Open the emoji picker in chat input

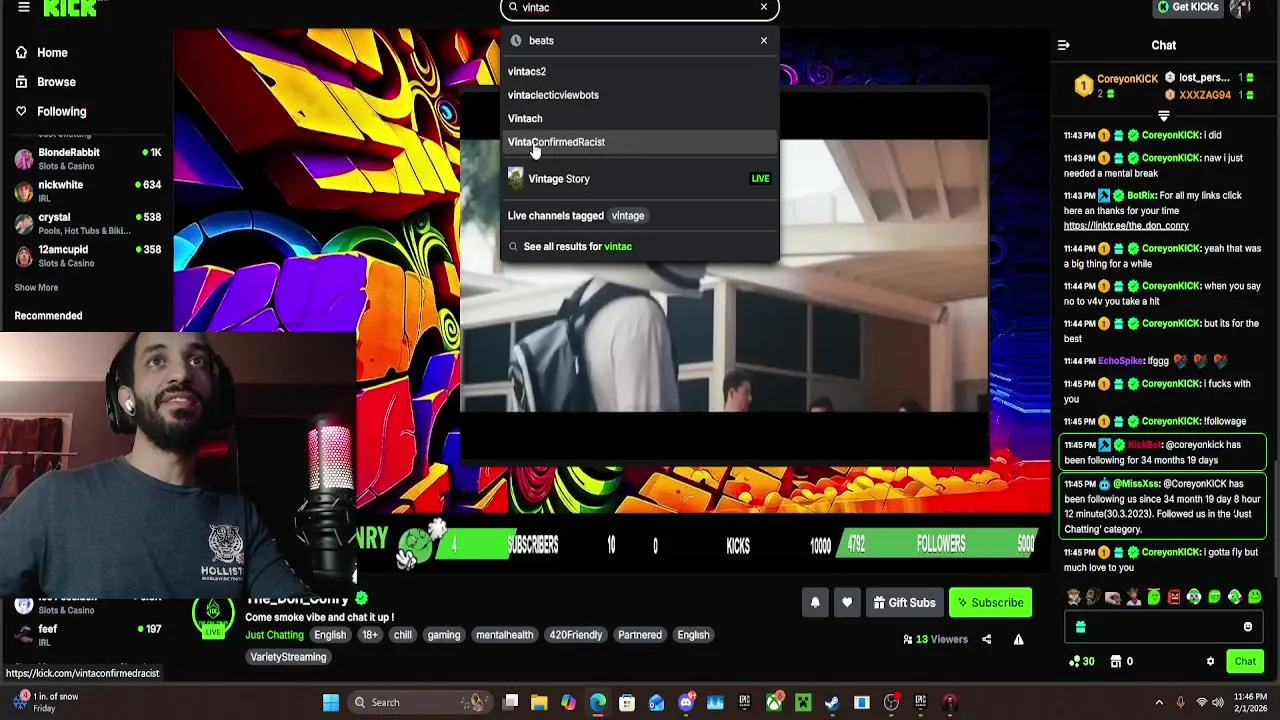[x=1247, y=627]
